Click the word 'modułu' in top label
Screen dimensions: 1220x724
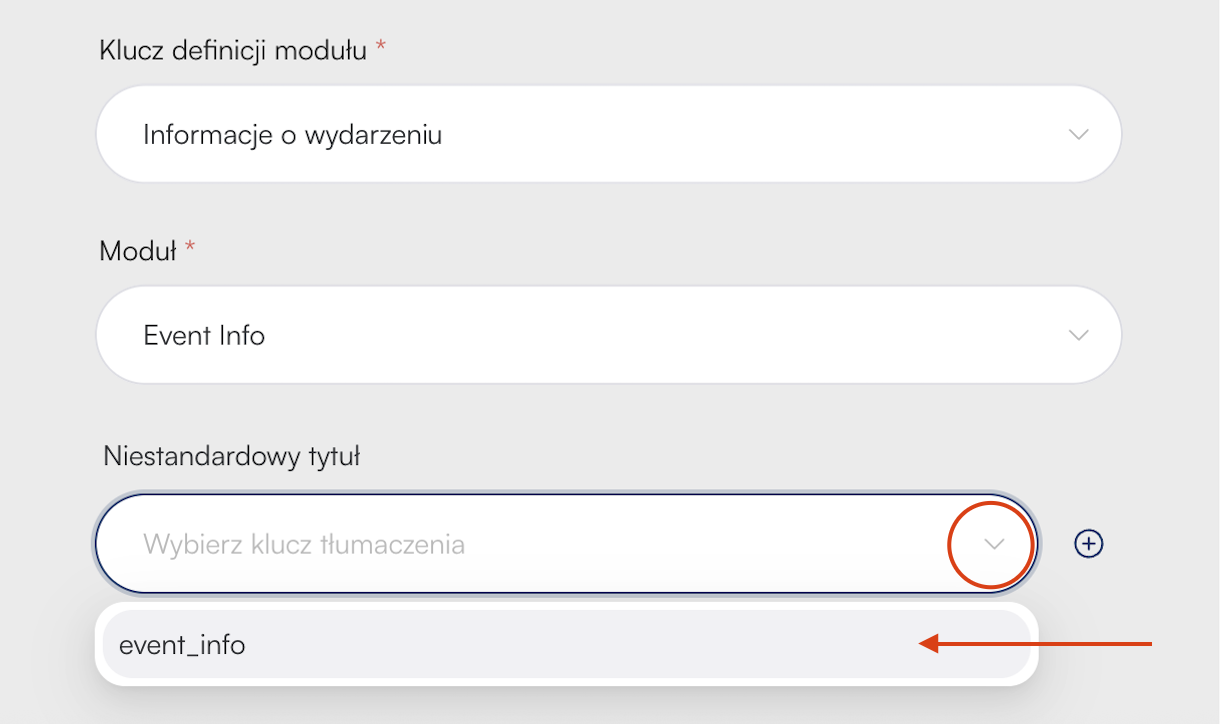(x=321, y=50)
